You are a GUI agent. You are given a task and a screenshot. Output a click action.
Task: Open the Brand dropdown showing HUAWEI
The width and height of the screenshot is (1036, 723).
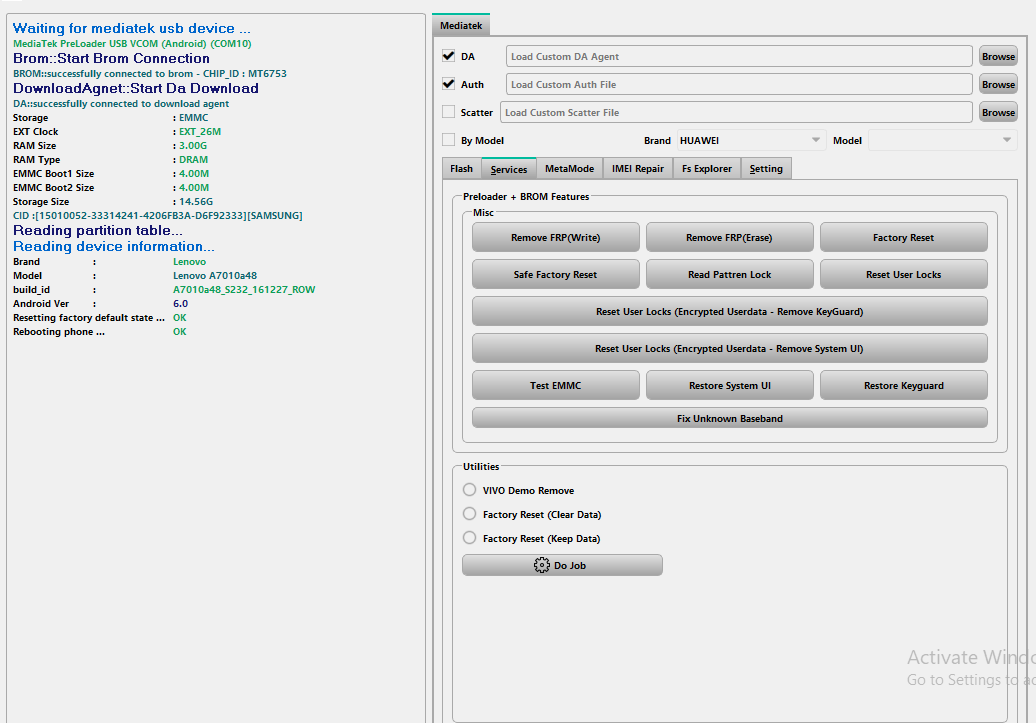(751, 140)
